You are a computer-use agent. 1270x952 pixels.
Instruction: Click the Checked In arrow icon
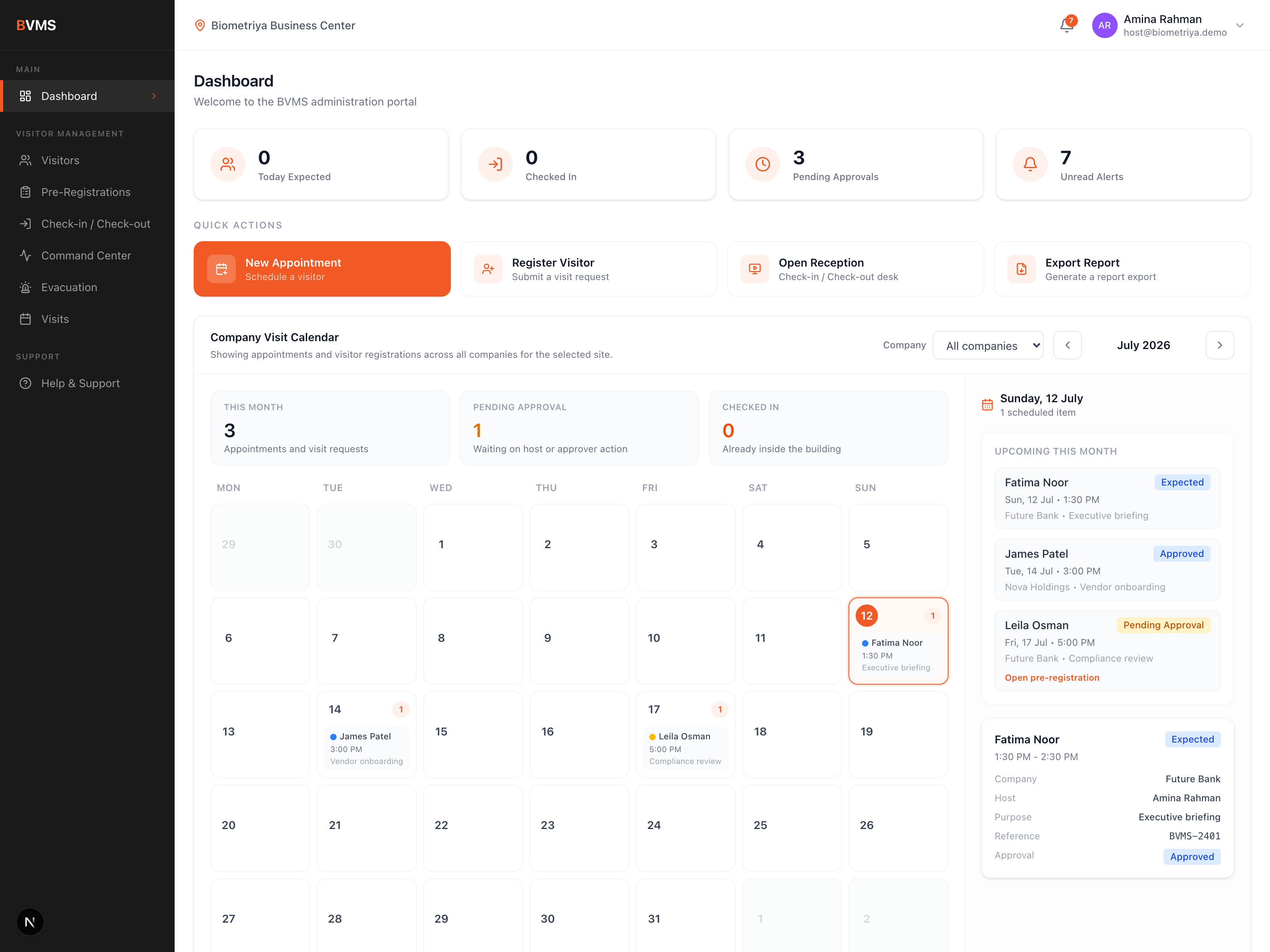coord(495,165)
